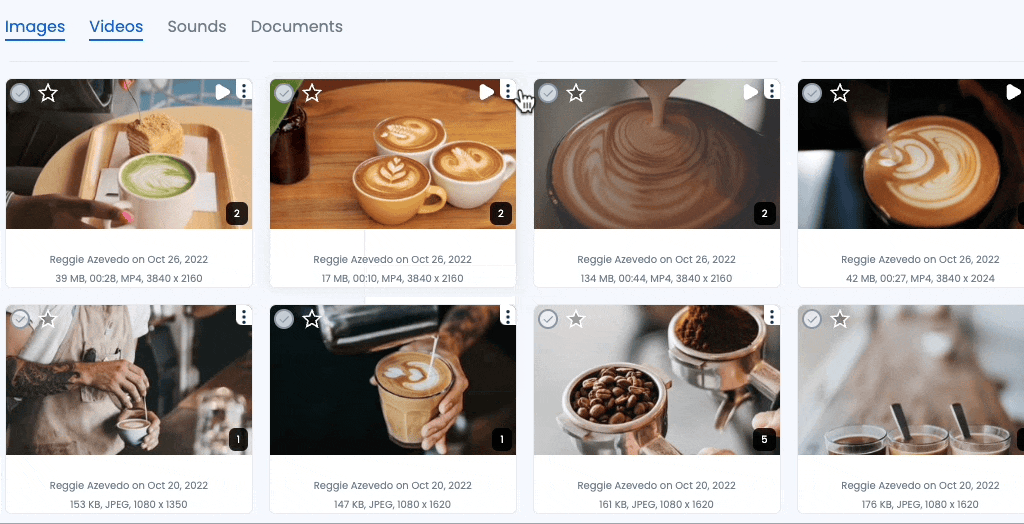The image size is (1024, 524).
Task: Play the 17 MB three lattes video
Action: (487, 92)
